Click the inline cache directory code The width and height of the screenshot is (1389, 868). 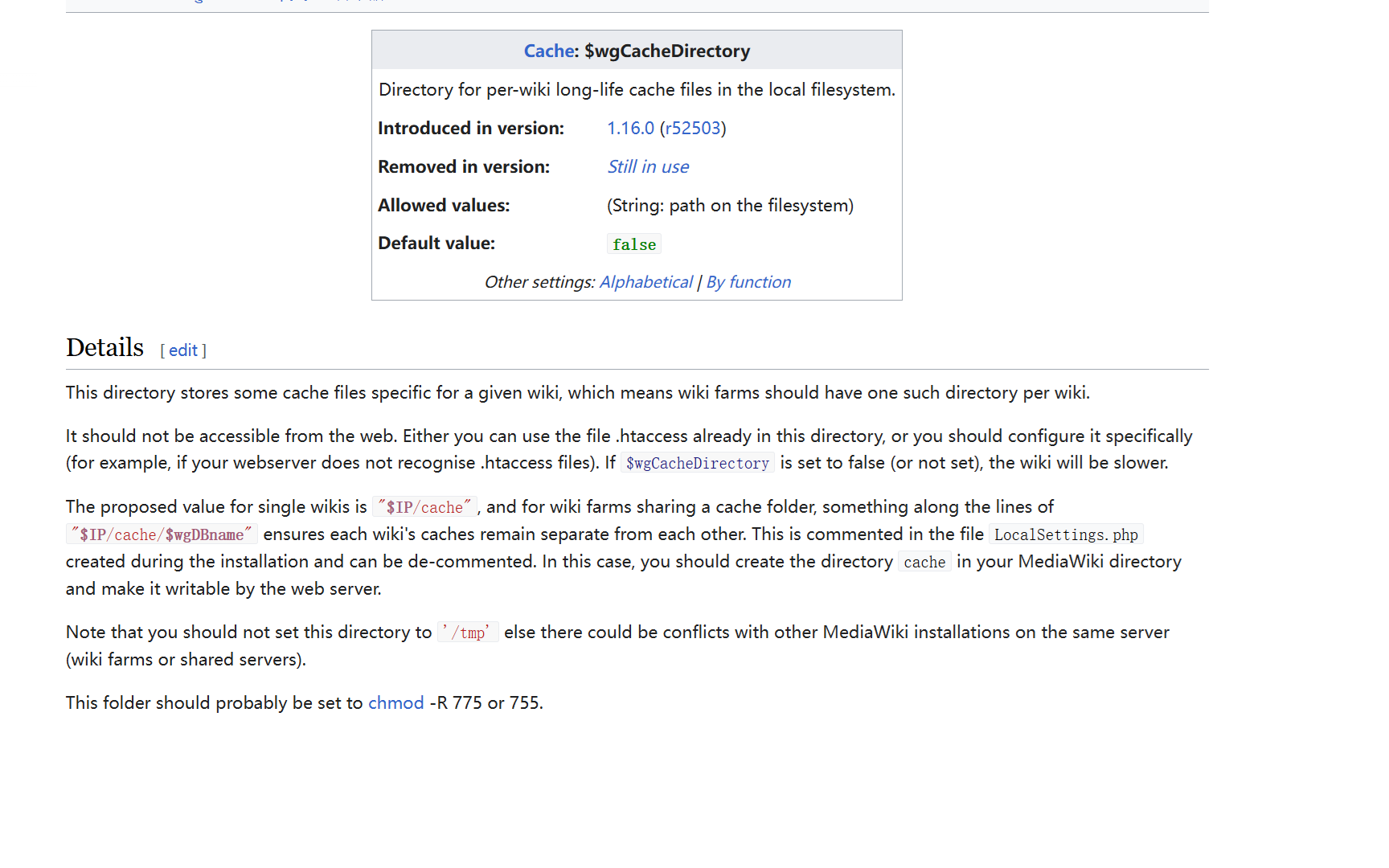[x=924, y=562]
